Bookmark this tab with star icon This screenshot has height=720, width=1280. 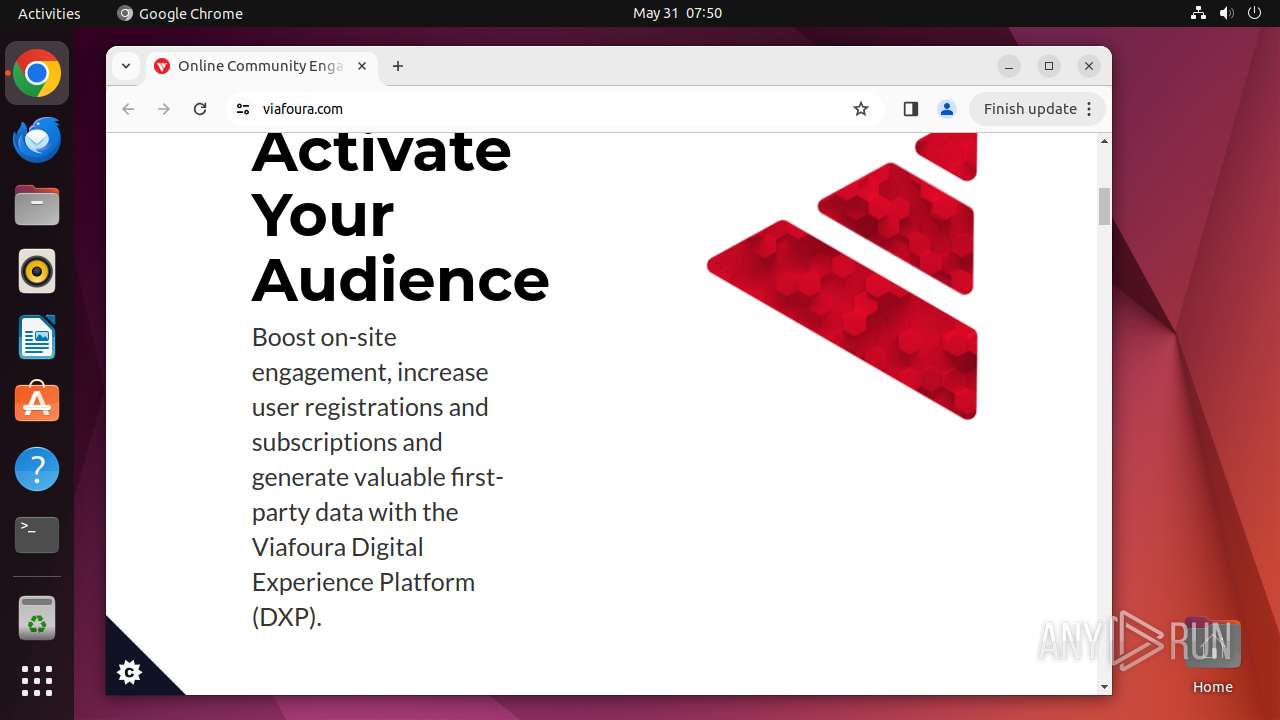tap(861, 109)
